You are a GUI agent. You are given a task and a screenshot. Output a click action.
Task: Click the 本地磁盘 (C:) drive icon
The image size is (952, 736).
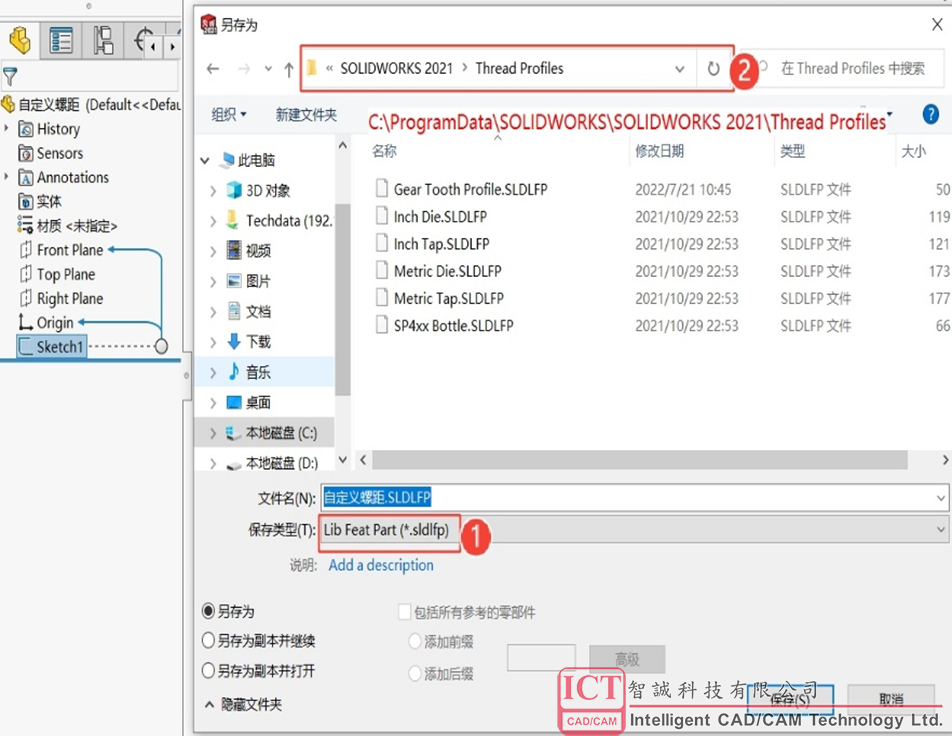(233, 433)
